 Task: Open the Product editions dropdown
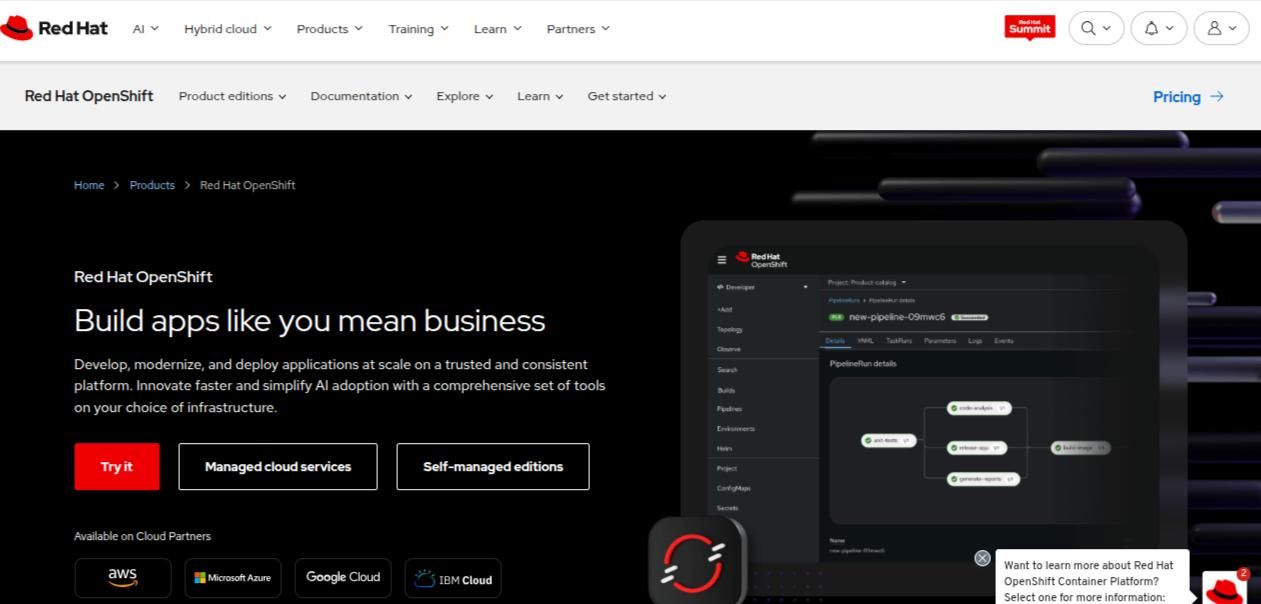233,96
